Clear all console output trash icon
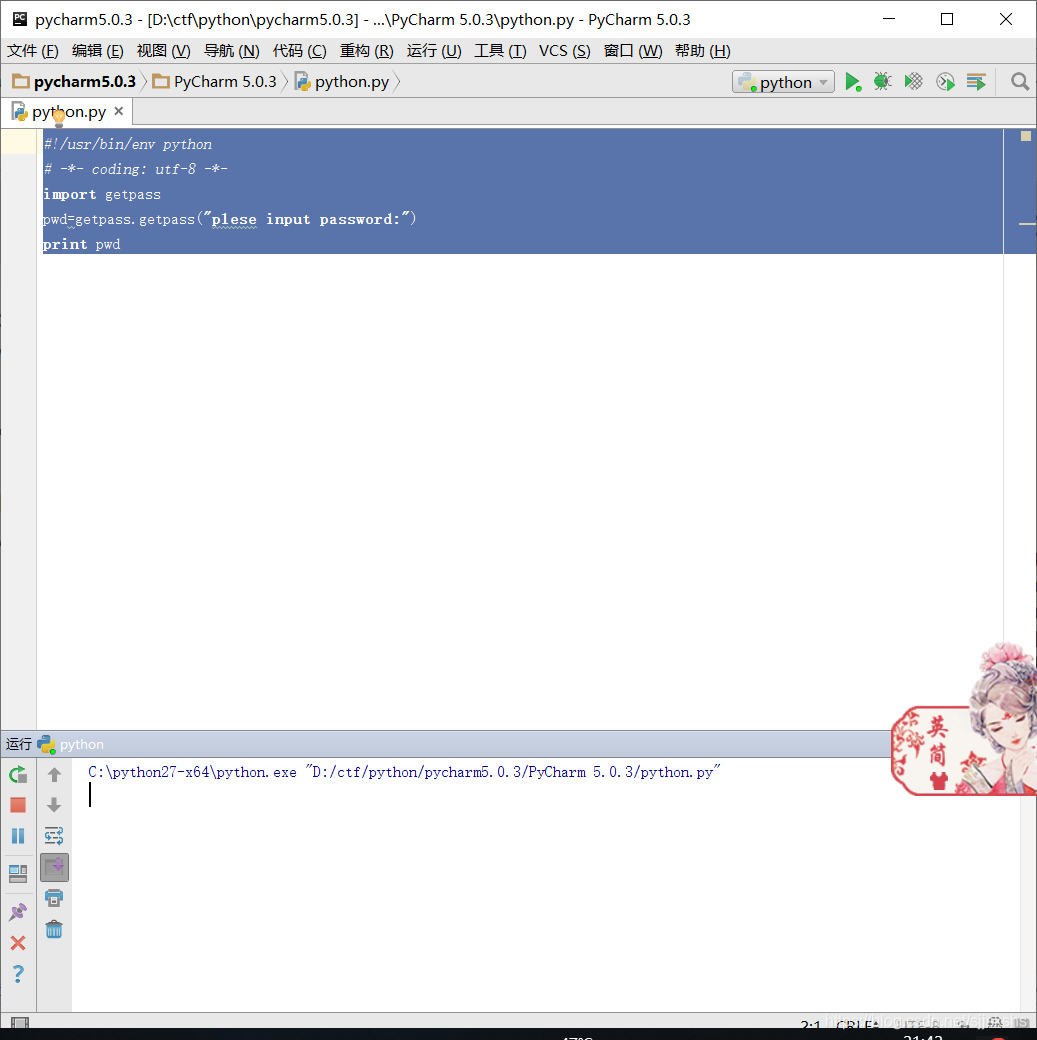 coord(54,929)
